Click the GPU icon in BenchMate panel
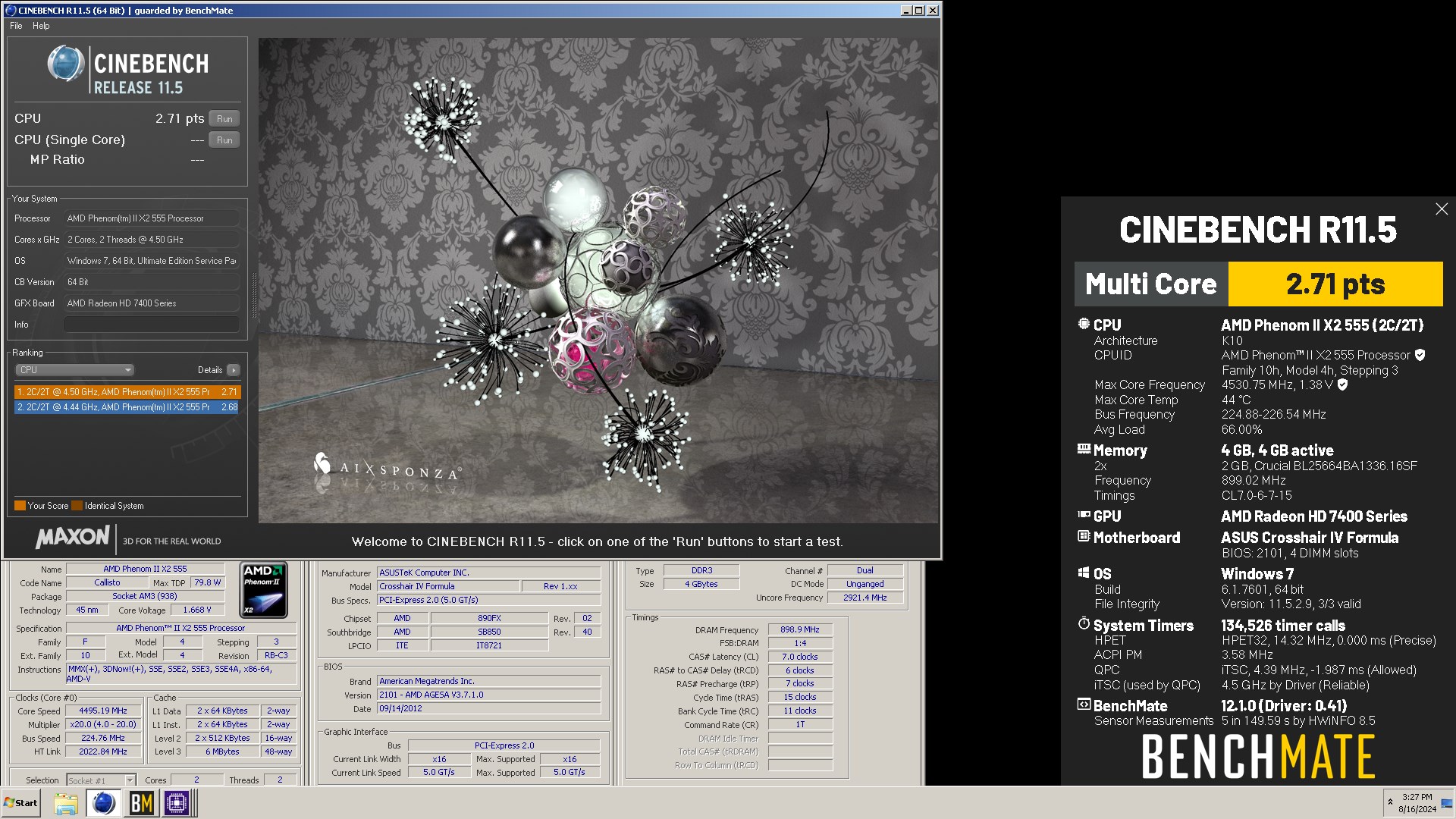Viewport: 1456px width, 819px height. pyautogui.click(x=1084, y=515)
